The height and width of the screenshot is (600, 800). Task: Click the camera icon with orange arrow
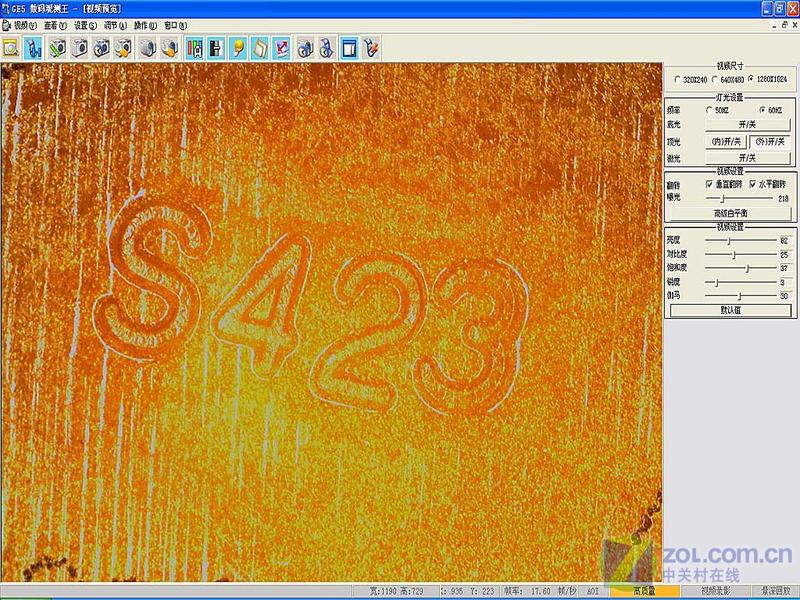(123, 48)
